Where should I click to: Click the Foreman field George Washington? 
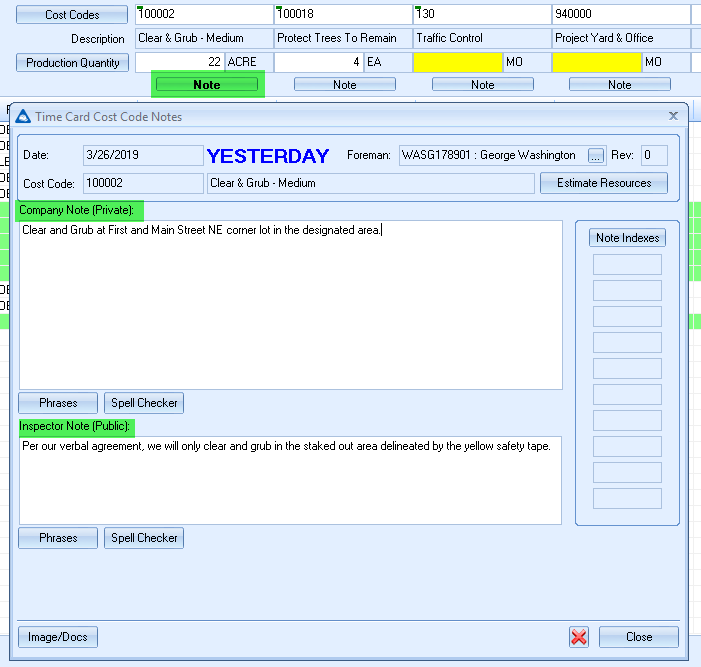[x=493, y=155]
